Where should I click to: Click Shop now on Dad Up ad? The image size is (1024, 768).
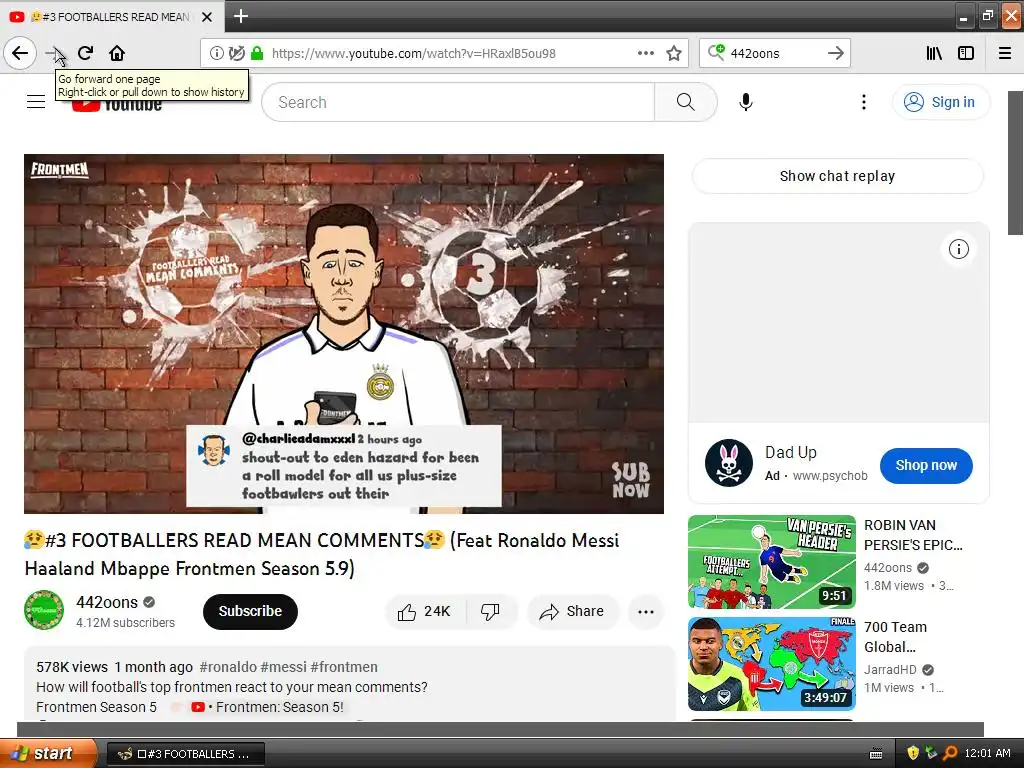pyautogui.click(x=926, y=465)
